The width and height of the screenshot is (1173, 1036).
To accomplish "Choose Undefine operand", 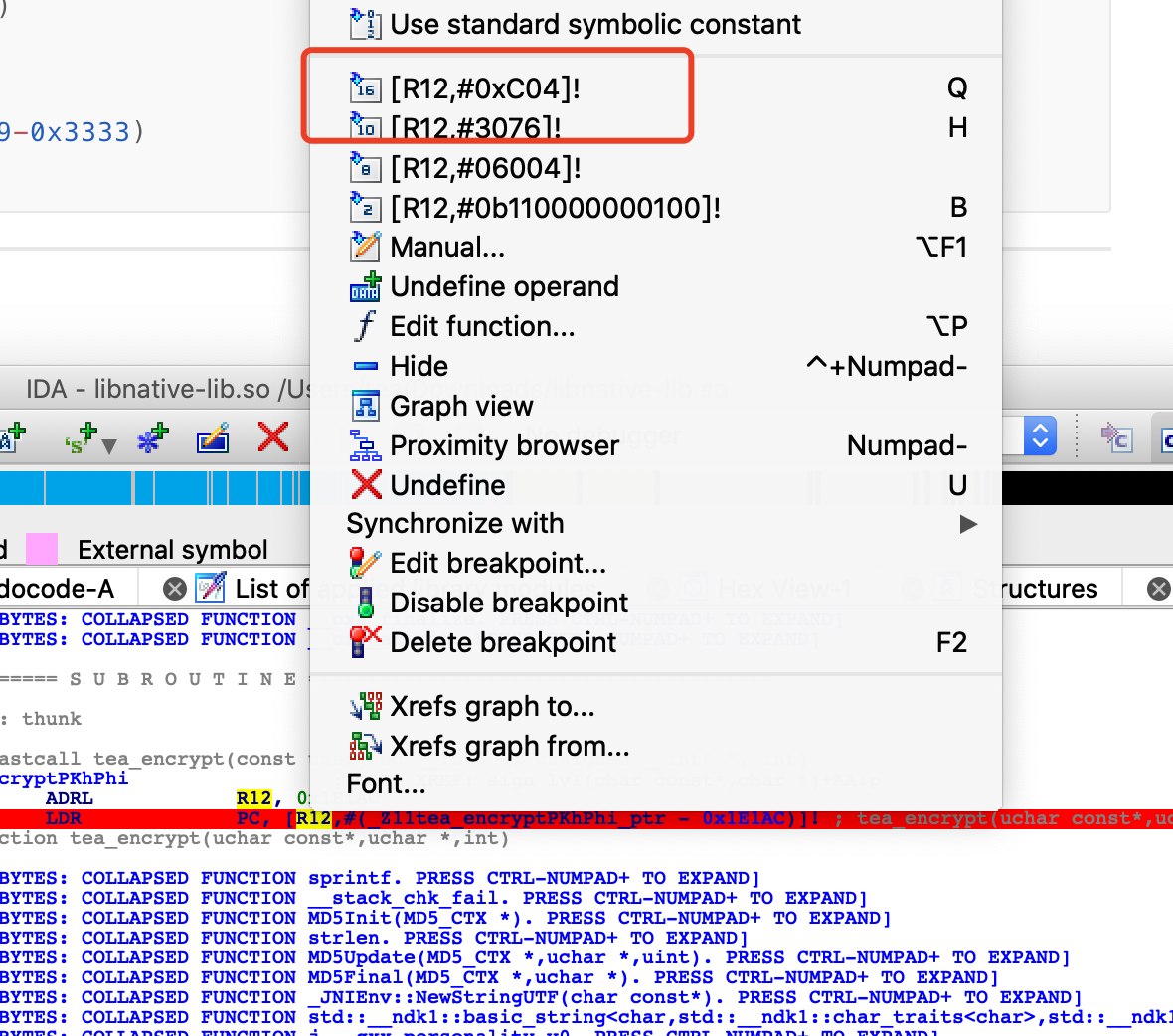I will (x=655, y=286).
